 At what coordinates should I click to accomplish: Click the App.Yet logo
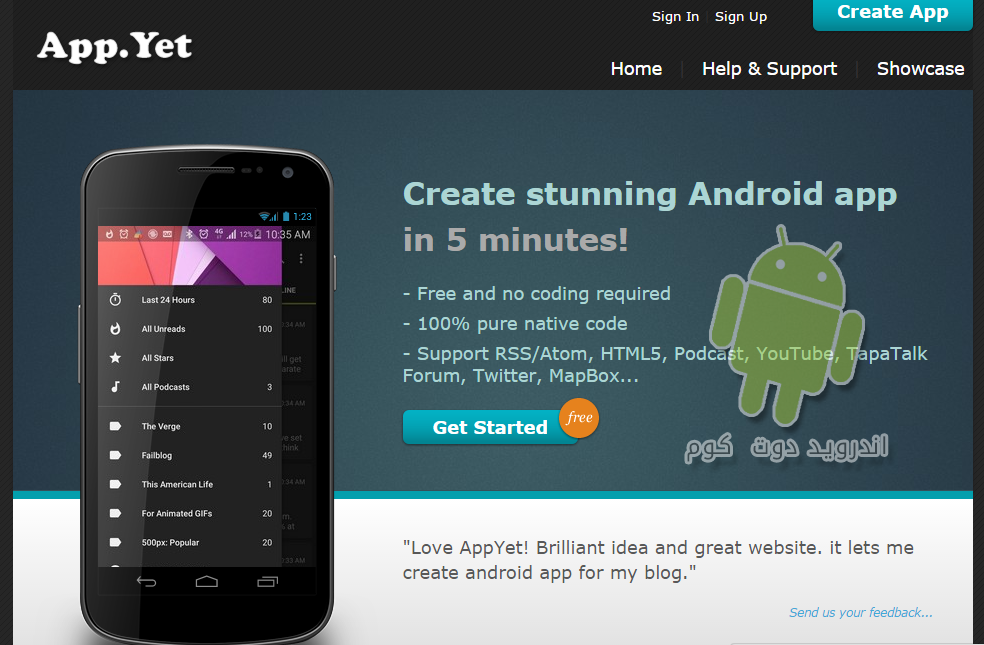pyautogui.click(x=114, y=46)
